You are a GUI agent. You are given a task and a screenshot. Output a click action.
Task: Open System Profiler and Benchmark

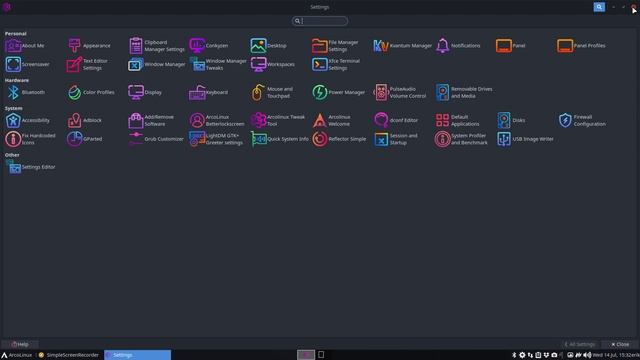(x=462, y=139)
